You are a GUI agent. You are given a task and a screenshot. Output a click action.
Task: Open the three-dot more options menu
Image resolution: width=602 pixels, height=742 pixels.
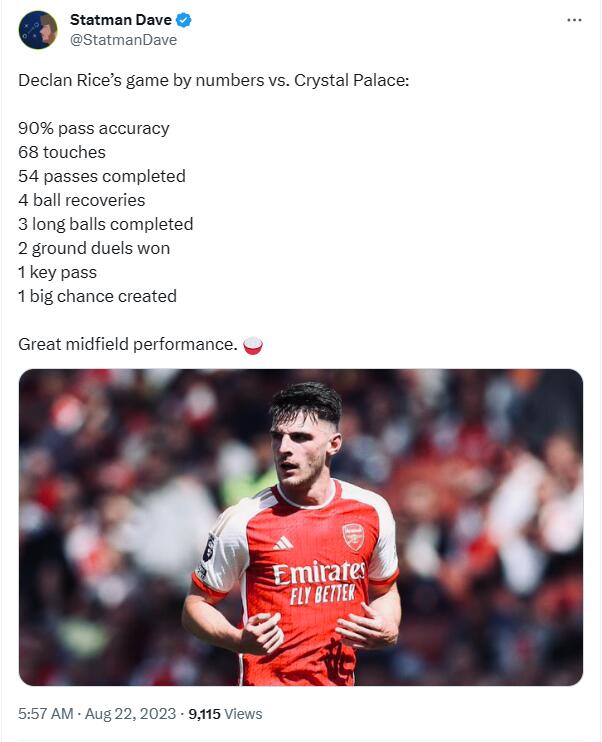[573, 20]
